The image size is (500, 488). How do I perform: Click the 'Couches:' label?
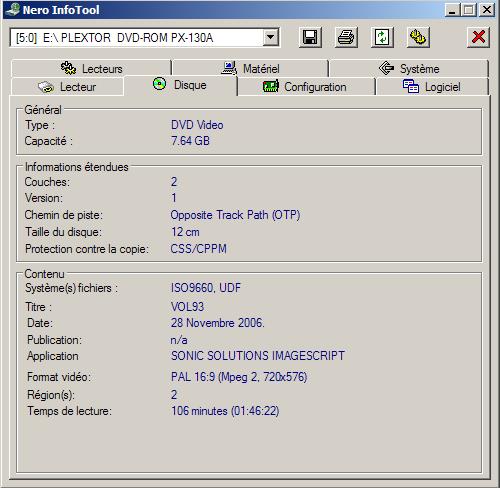[47, 182]
